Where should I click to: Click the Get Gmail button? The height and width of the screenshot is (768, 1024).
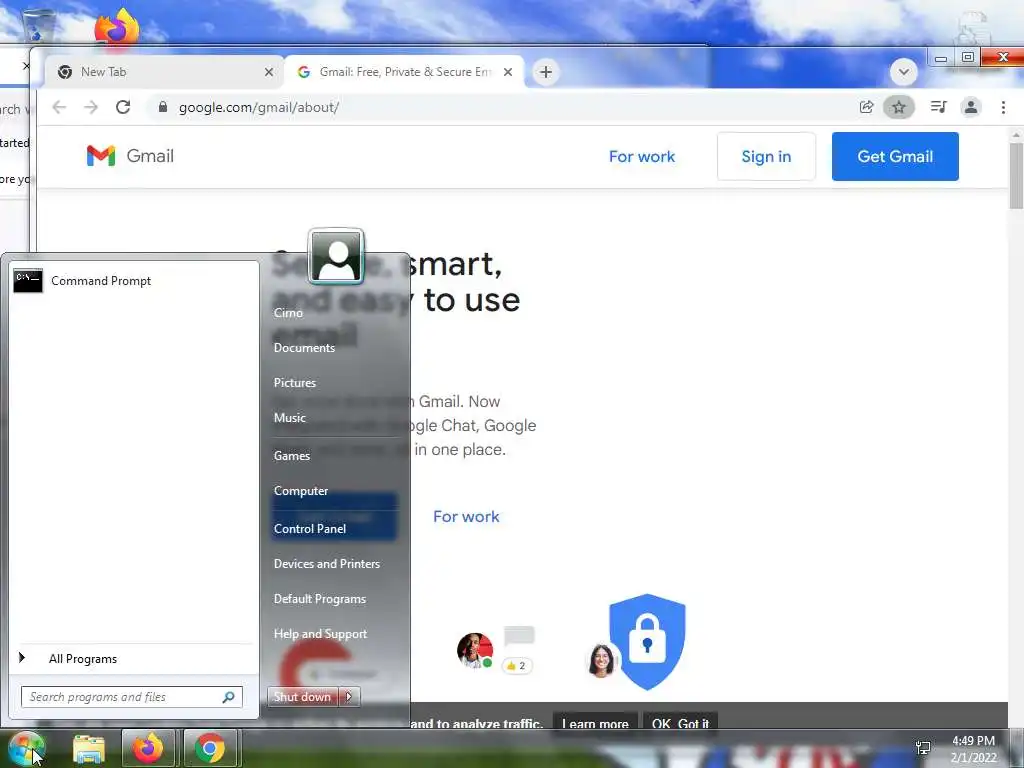(895, 157)
